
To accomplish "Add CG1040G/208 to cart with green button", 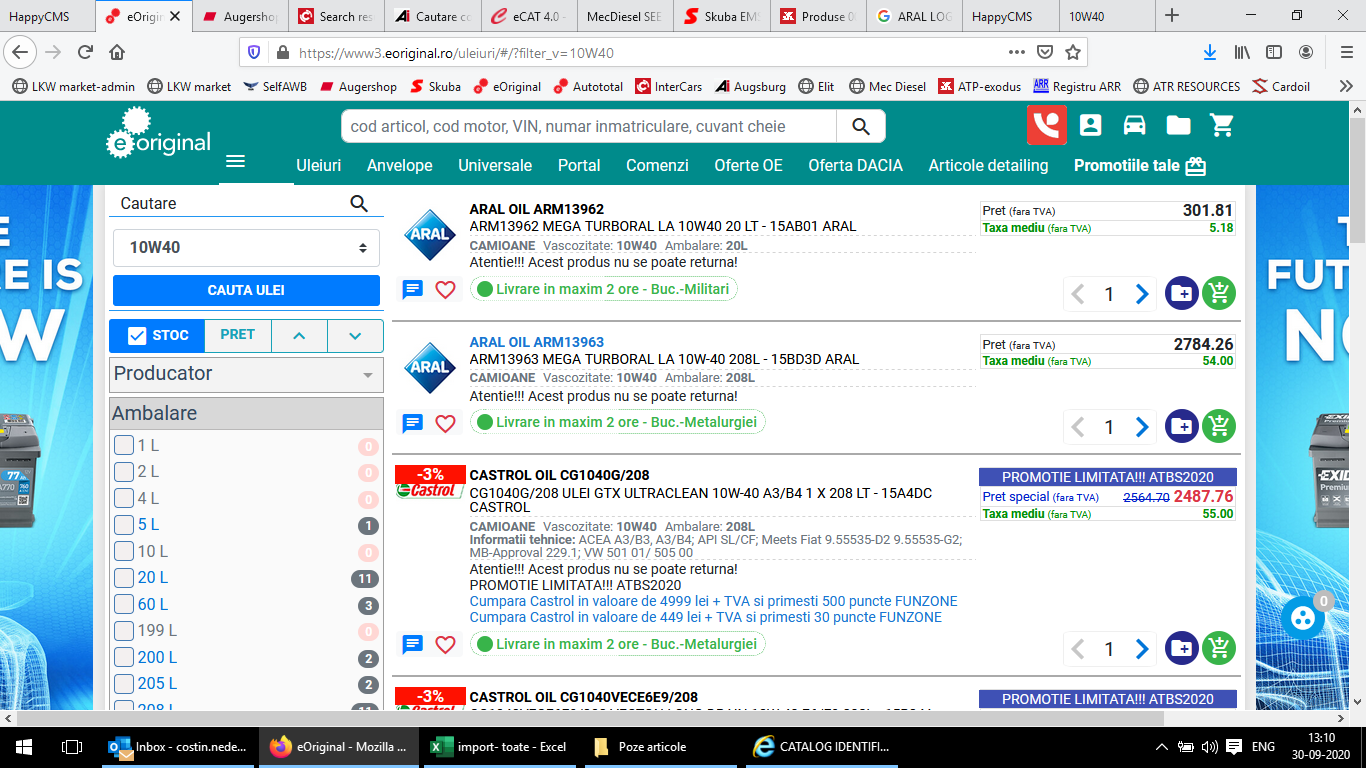I will coord(1219,648).
